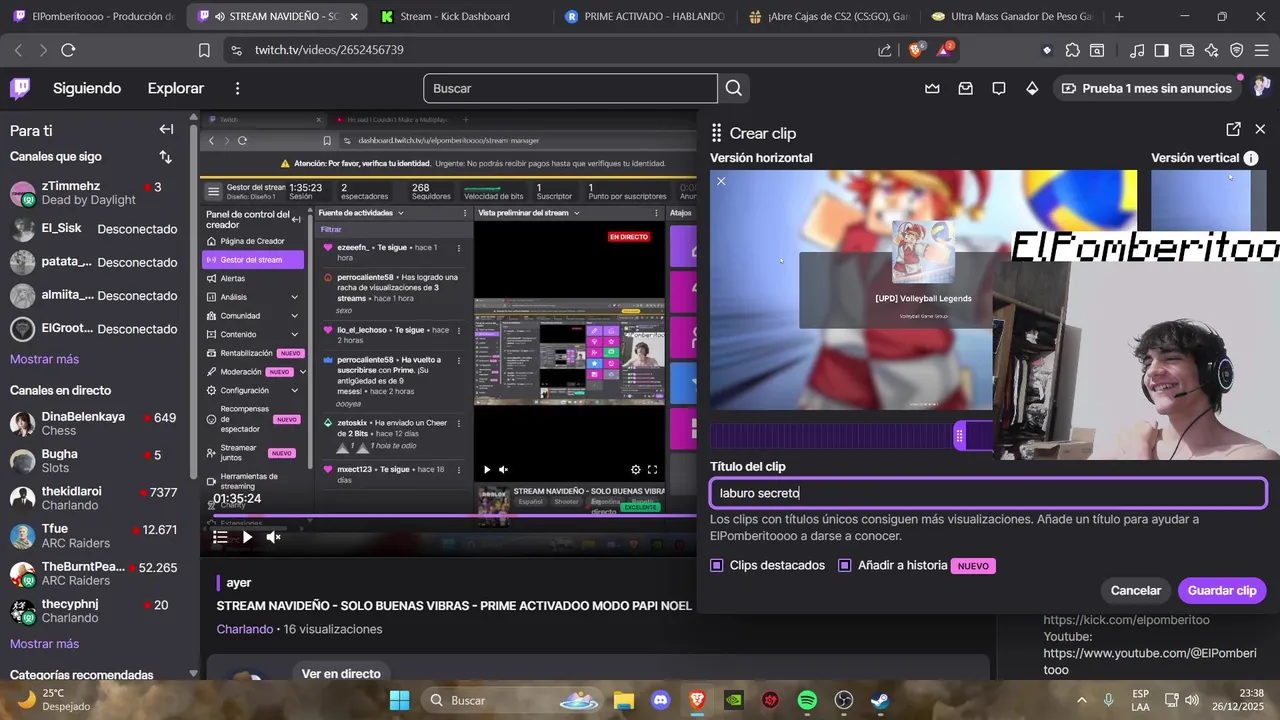The width and height of the screenshot is (1280, 720).
Task: Open the Brave media music note control
Action: [x=1137, y=50]
